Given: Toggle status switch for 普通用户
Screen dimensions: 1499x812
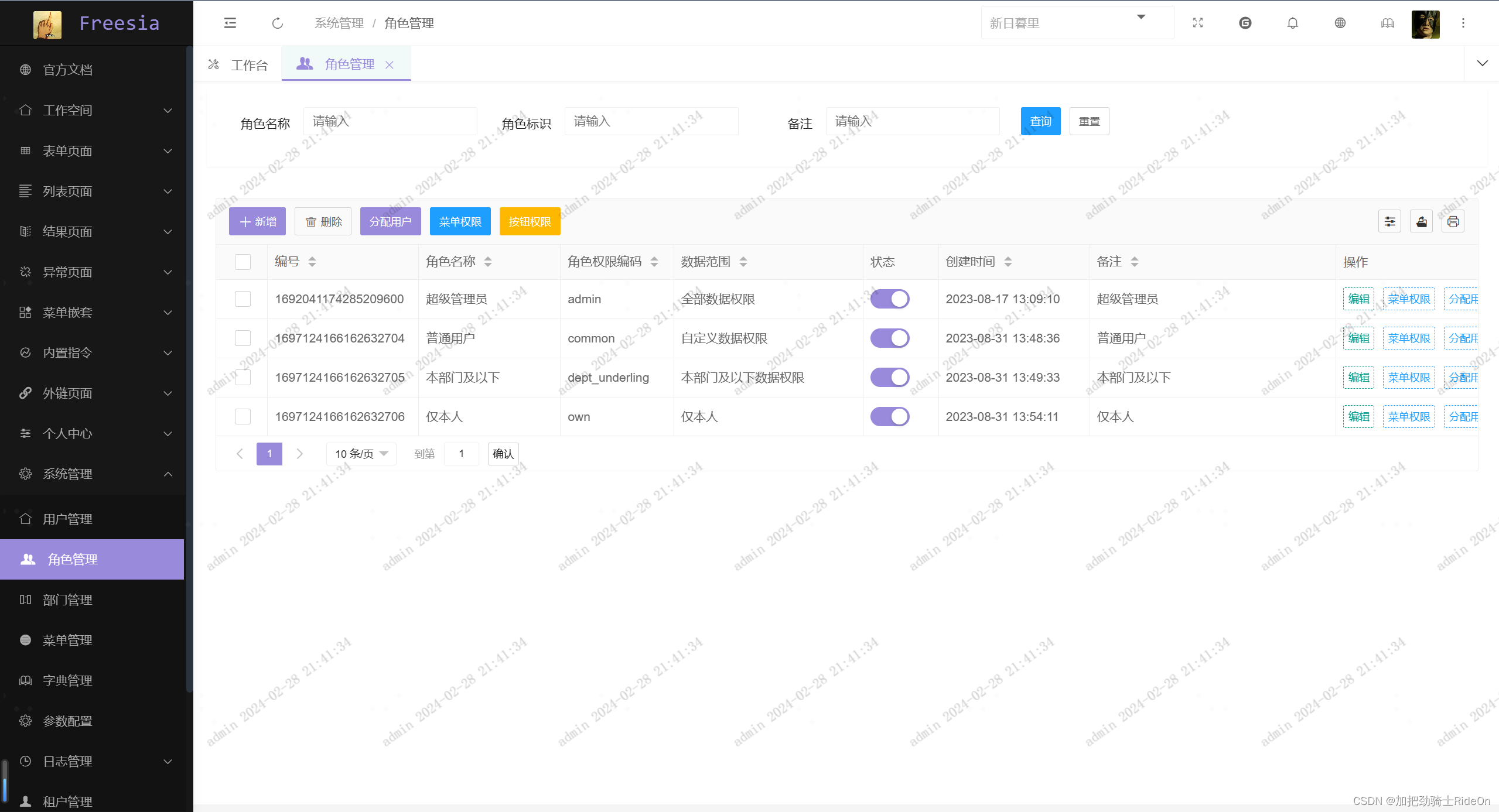Looking at the screenshot, I should coord(890,338).
